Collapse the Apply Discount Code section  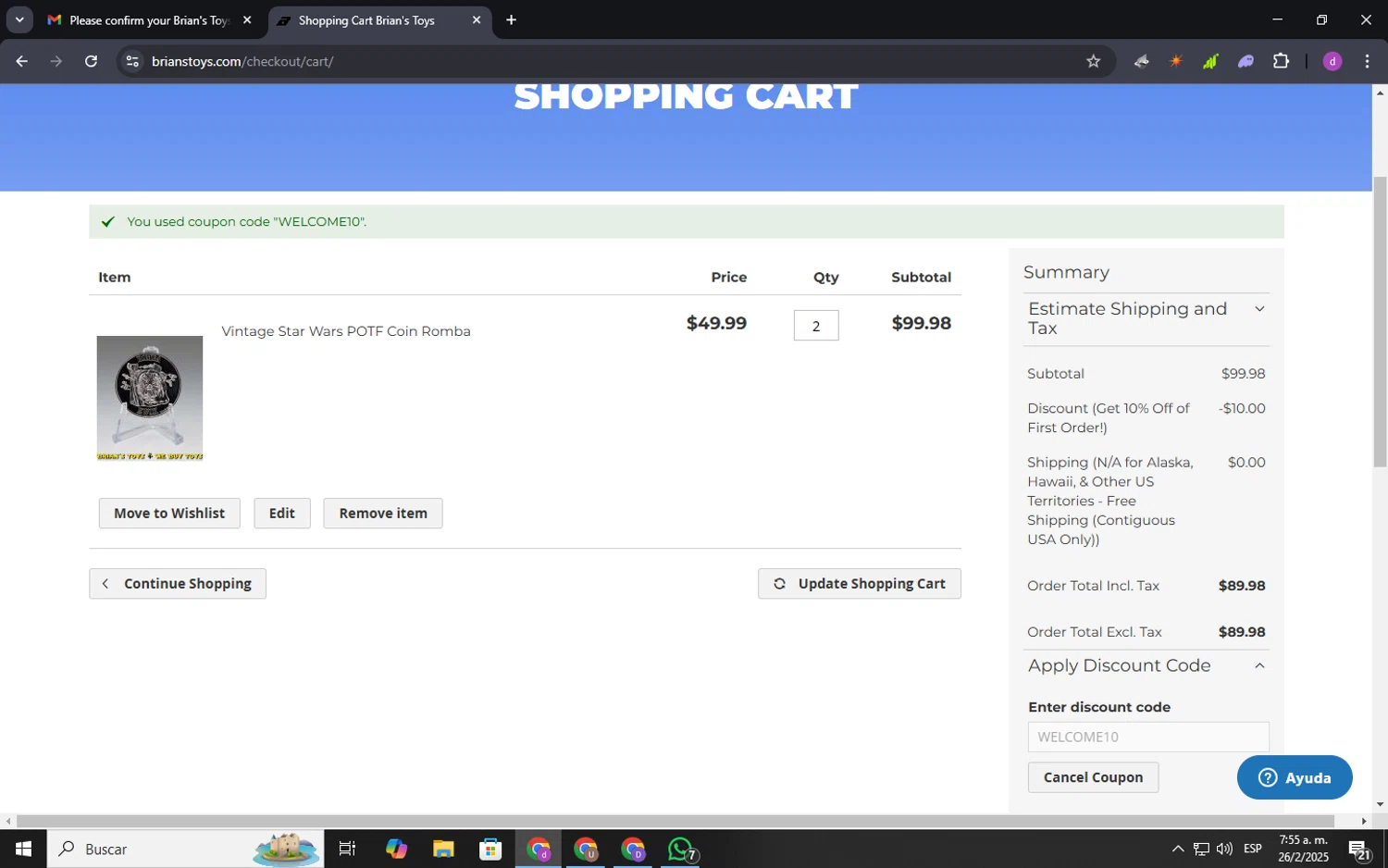pyautogui.click(x=1146, y=665)
